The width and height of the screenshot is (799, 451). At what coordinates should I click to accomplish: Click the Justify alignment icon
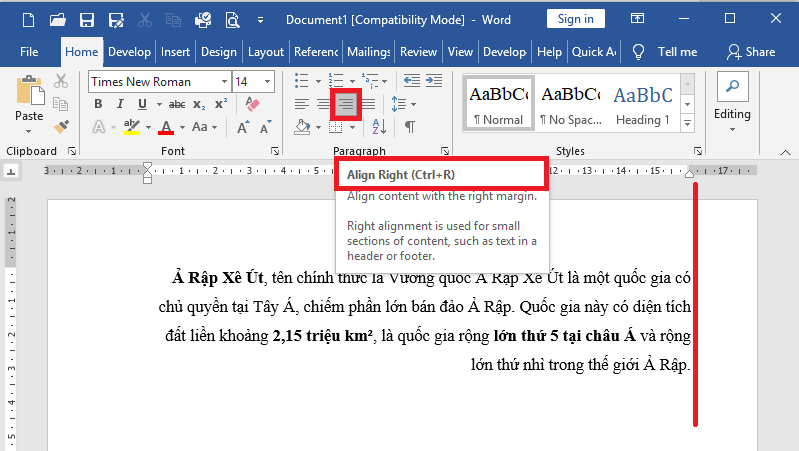point(369,104)
